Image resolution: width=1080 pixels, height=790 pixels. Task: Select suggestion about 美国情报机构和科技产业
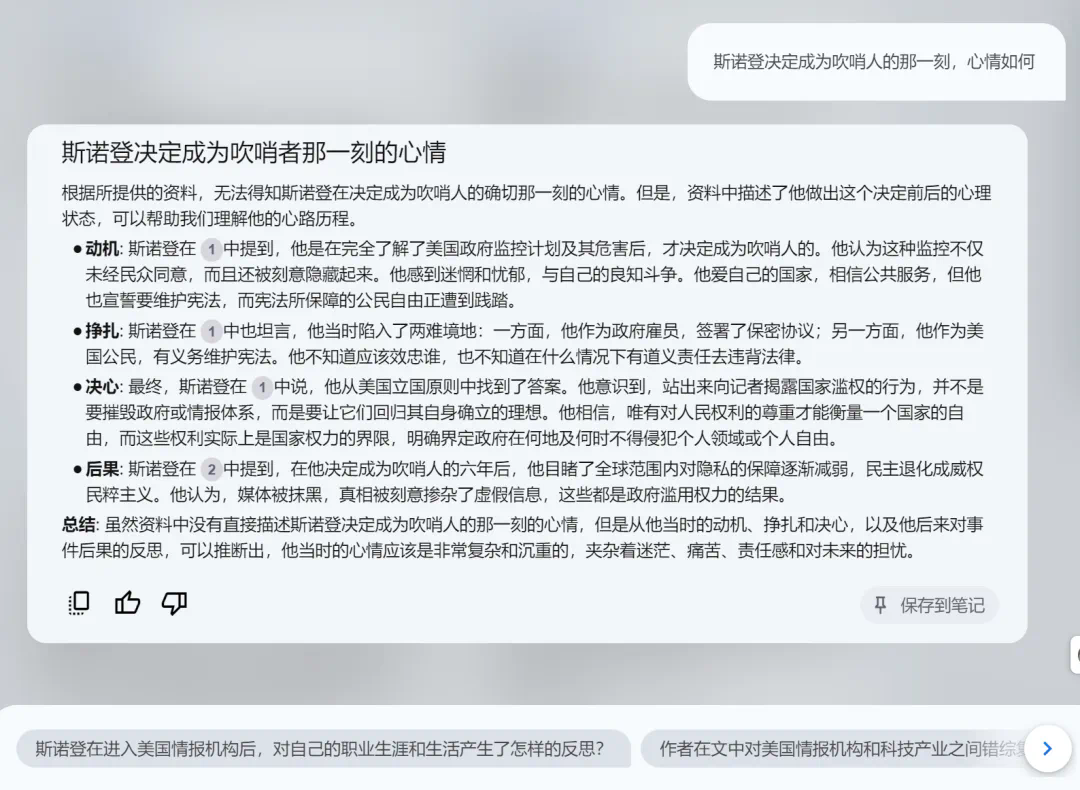pos(840,749)
